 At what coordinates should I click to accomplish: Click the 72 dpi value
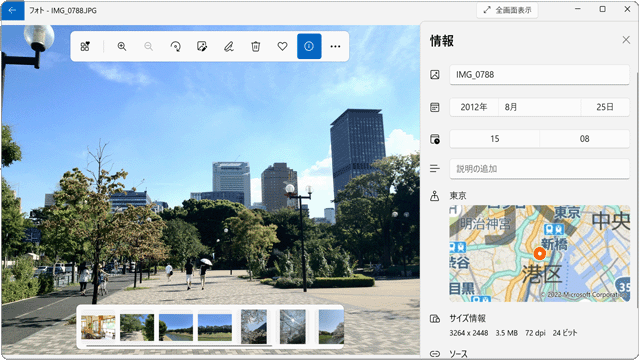tap(535, 333)
